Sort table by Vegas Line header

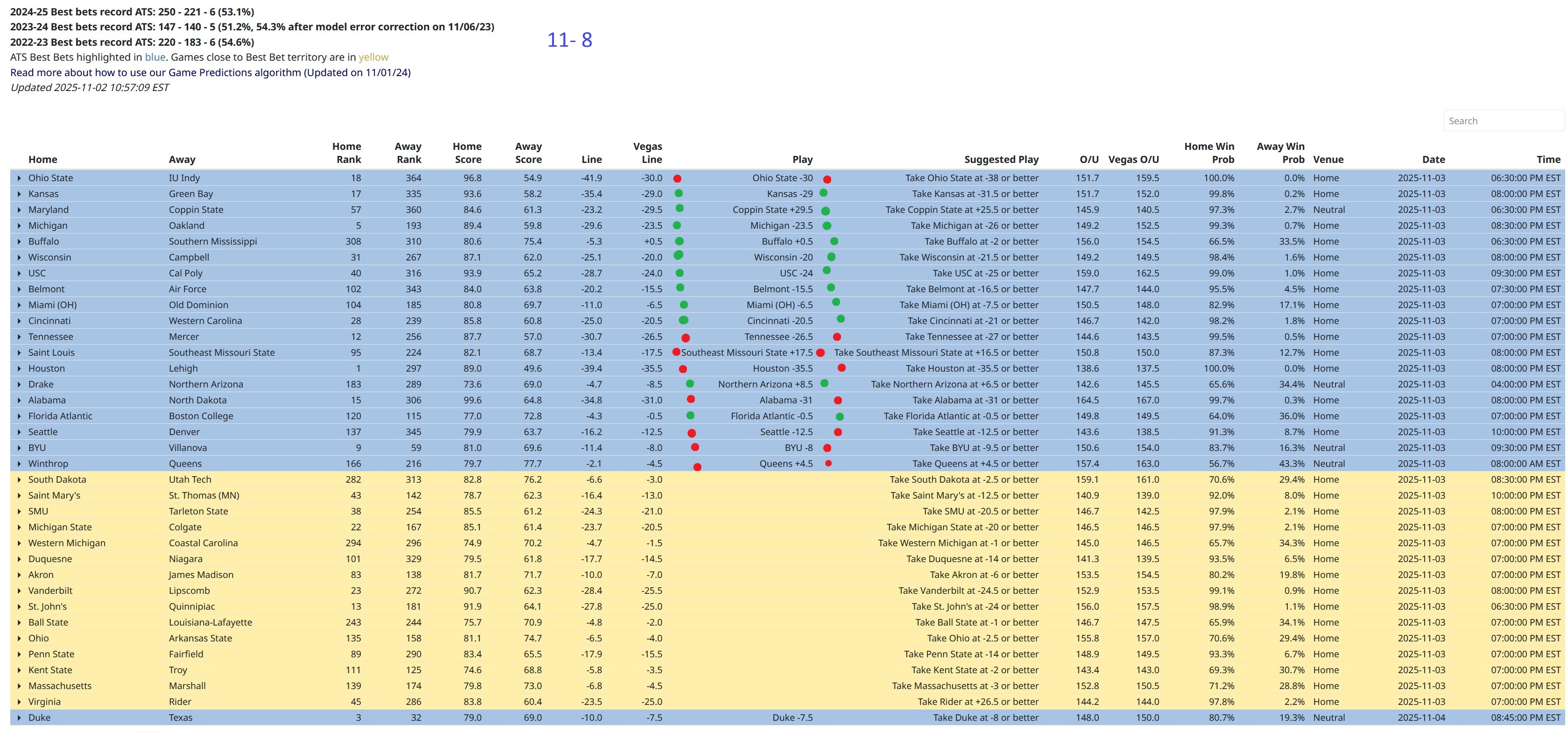click(x=647, y=153)
